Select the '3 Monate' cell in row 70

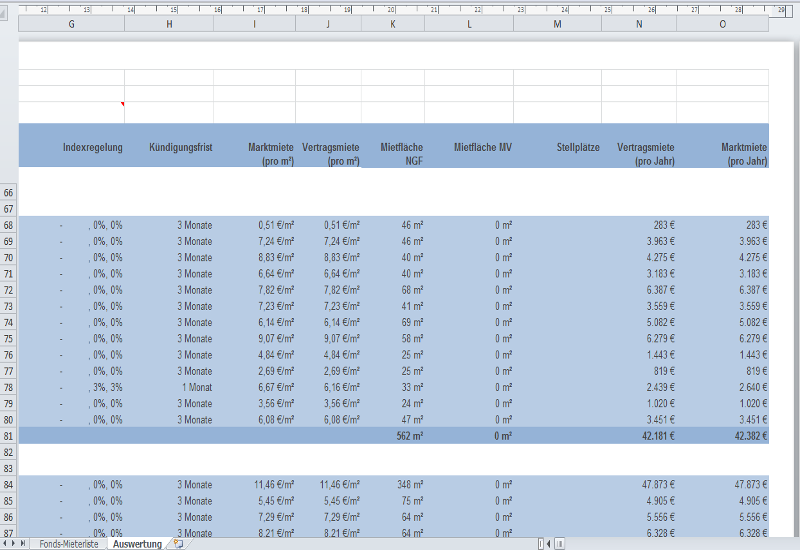(169, 258)
